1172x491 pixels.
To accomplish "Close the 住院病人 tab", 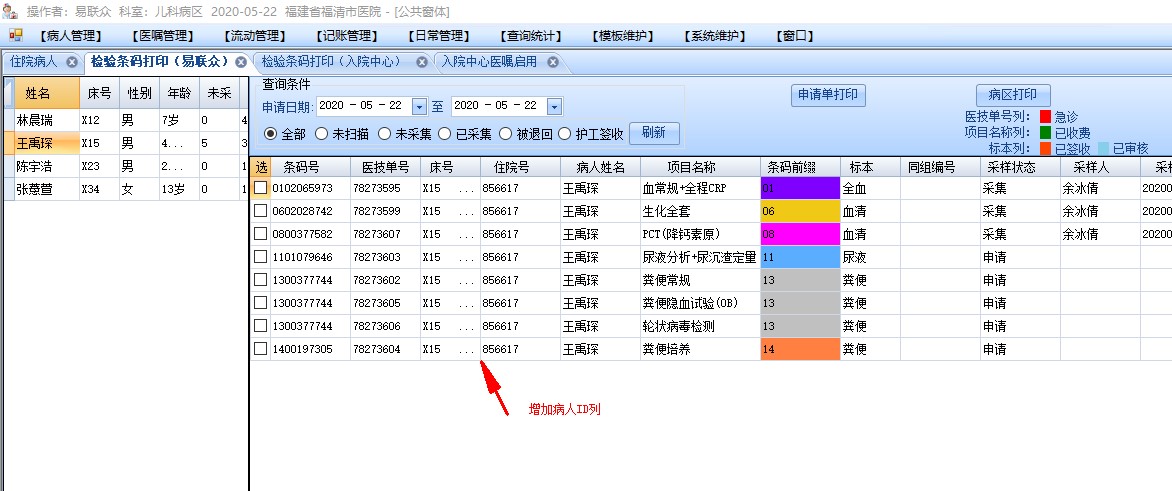I will click(72, 62).
